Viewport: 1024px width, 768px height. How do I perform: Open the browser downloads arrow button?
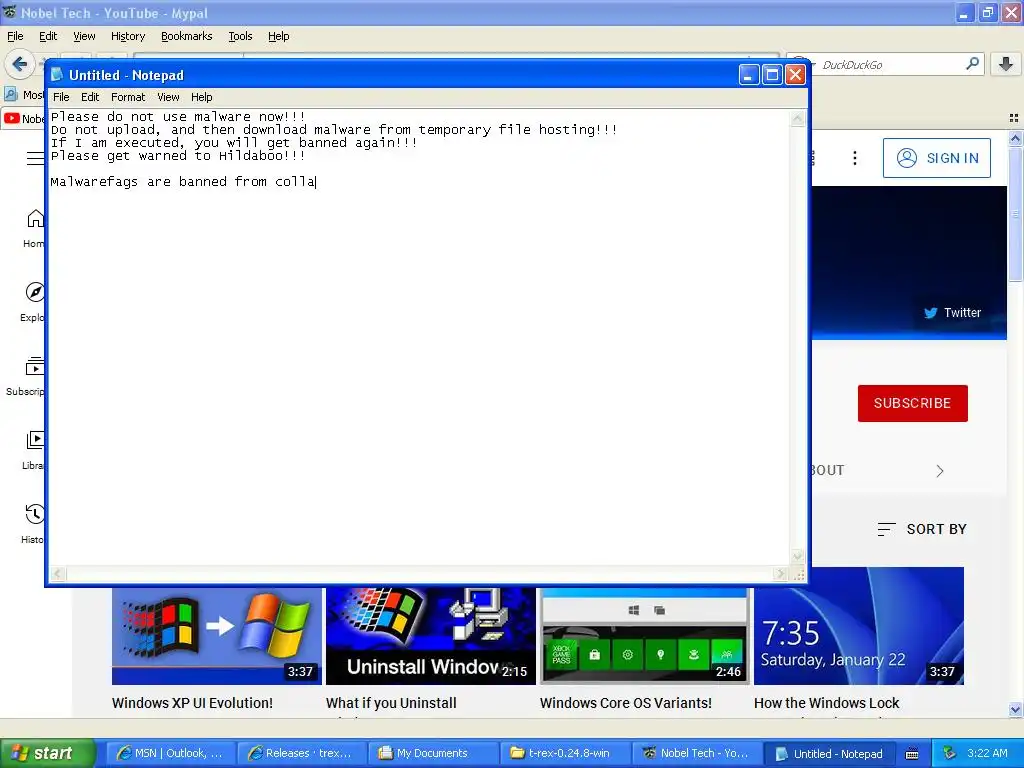pos(1006,64)
